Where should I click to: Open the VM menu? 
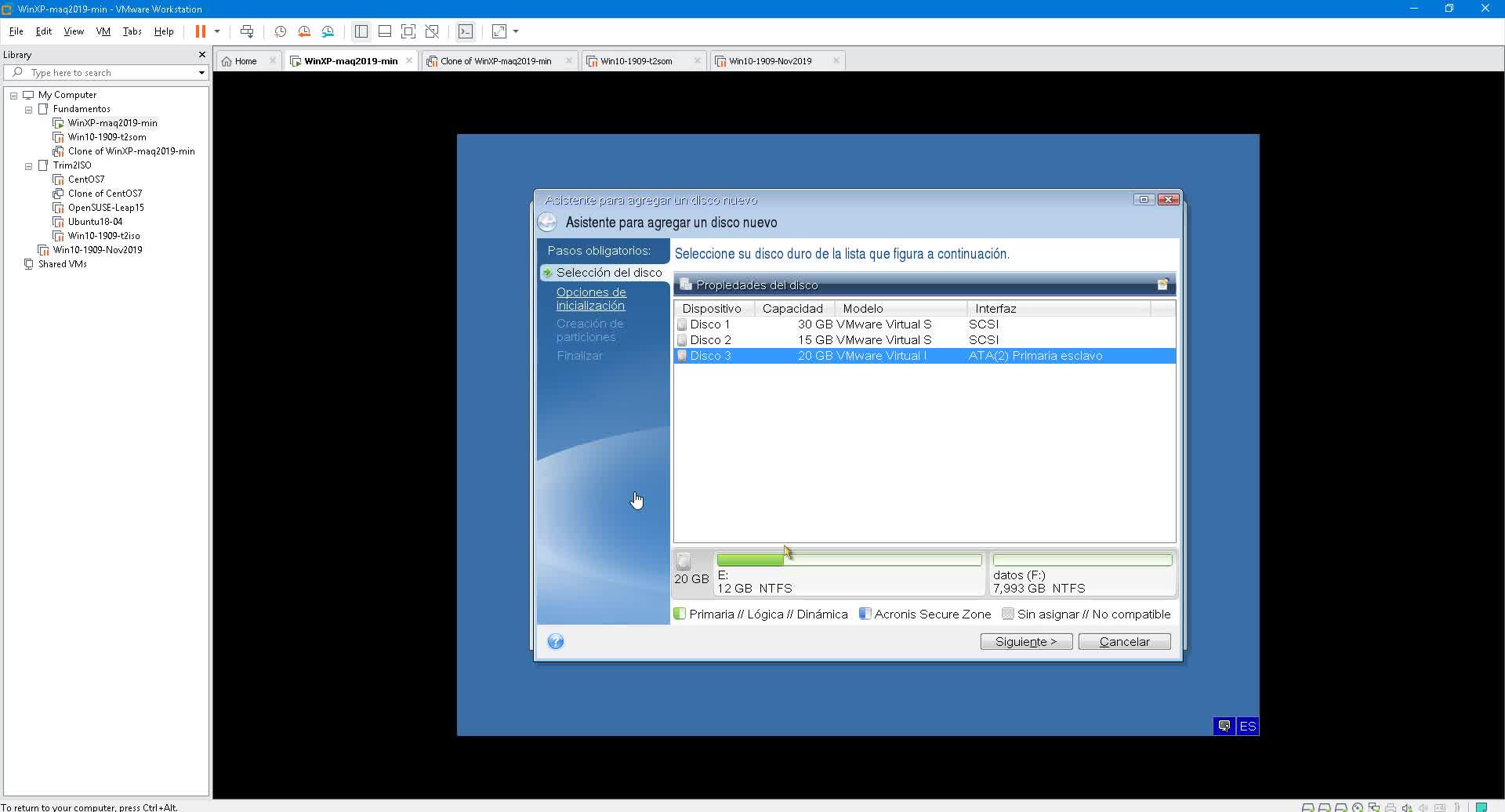(103, 31)
